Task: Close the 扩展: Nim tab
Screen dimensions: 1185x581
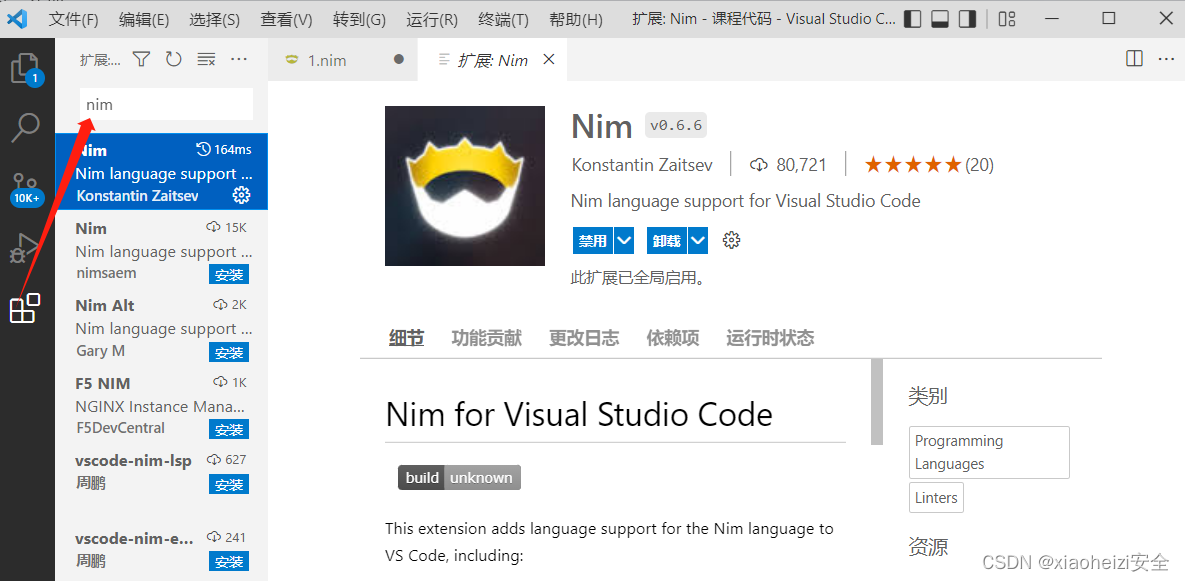Action: coord(549,59)
